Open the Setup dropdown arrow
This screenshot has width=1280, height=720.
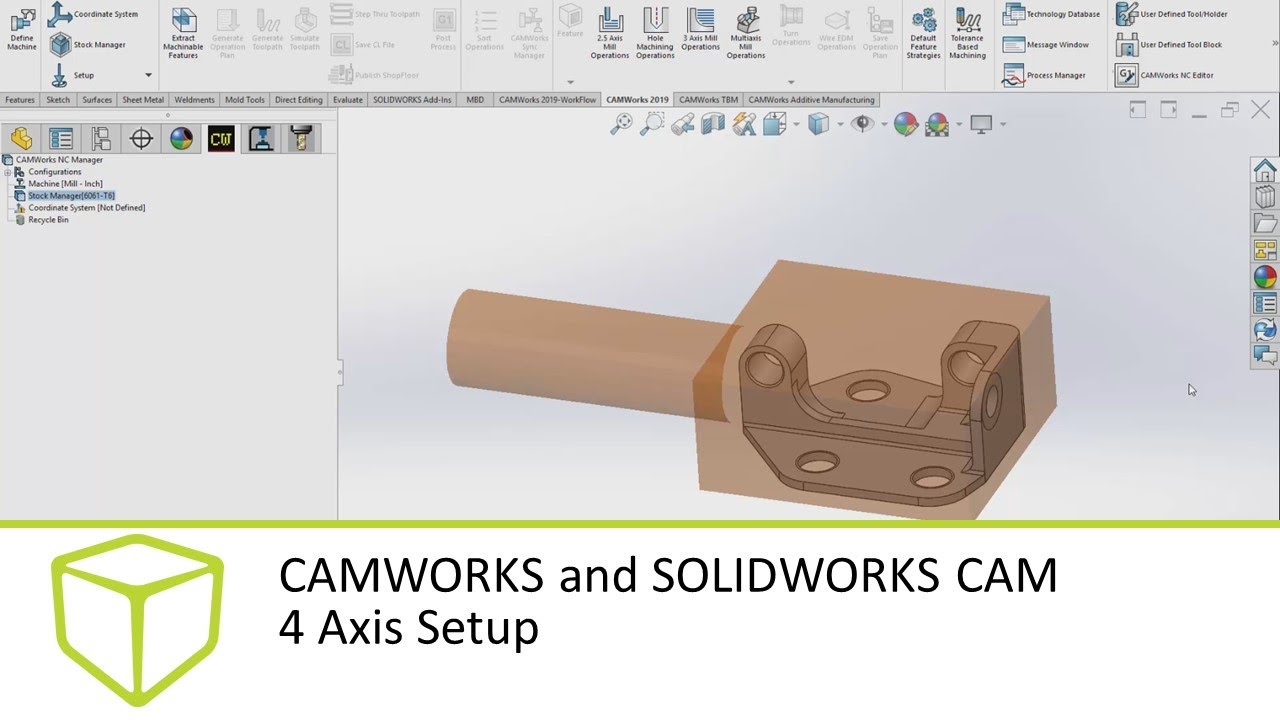[x=148, y=75]
